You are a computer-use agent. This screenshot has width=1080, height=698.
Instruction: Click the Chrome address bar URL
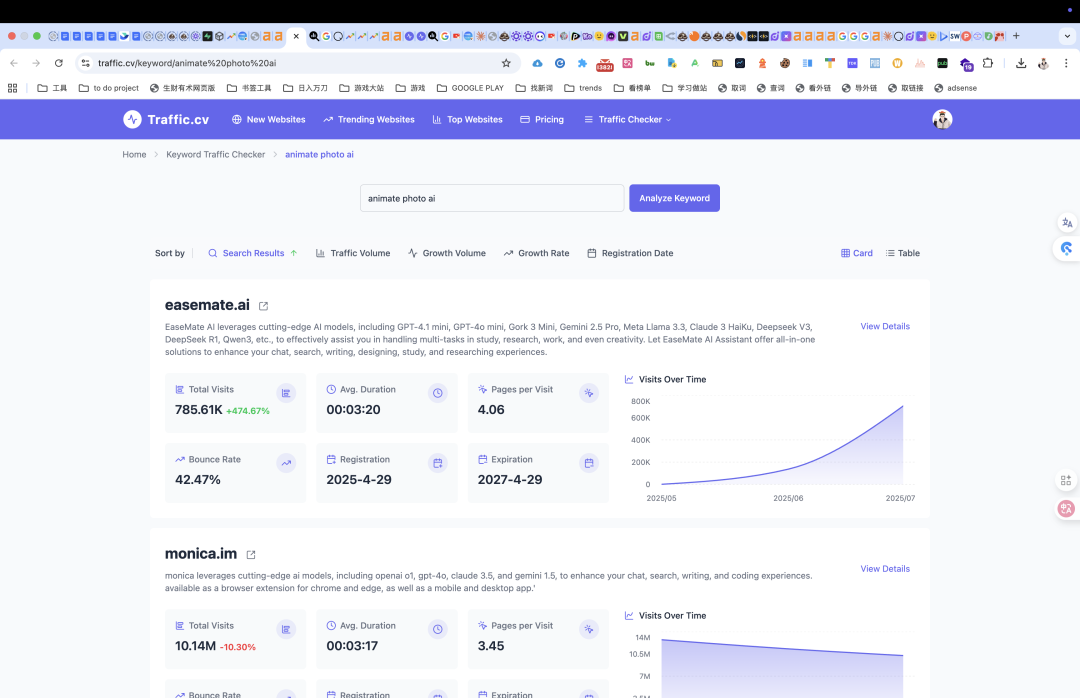(x=187, y=63)
